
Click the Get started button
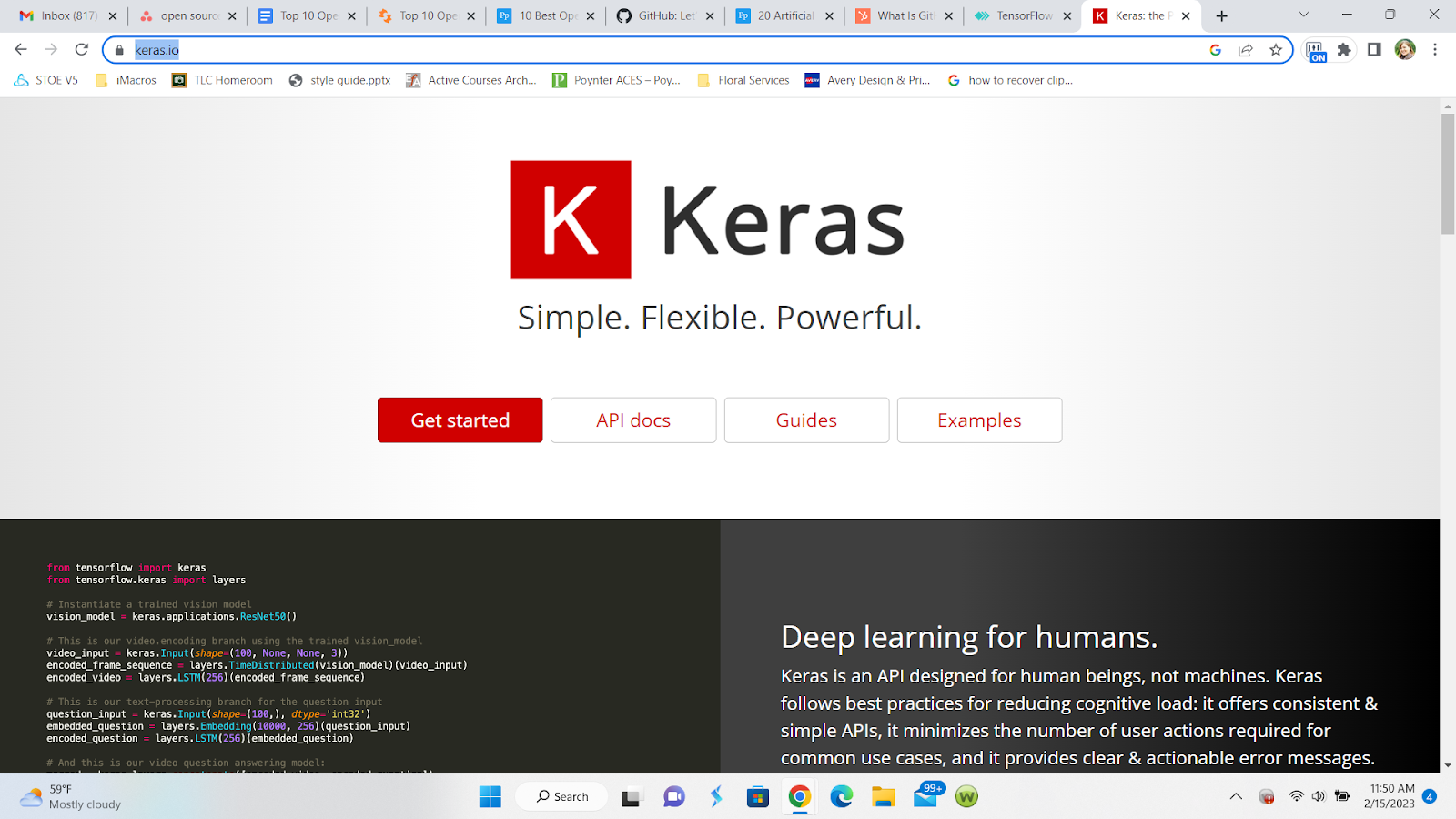pos(460,420)
